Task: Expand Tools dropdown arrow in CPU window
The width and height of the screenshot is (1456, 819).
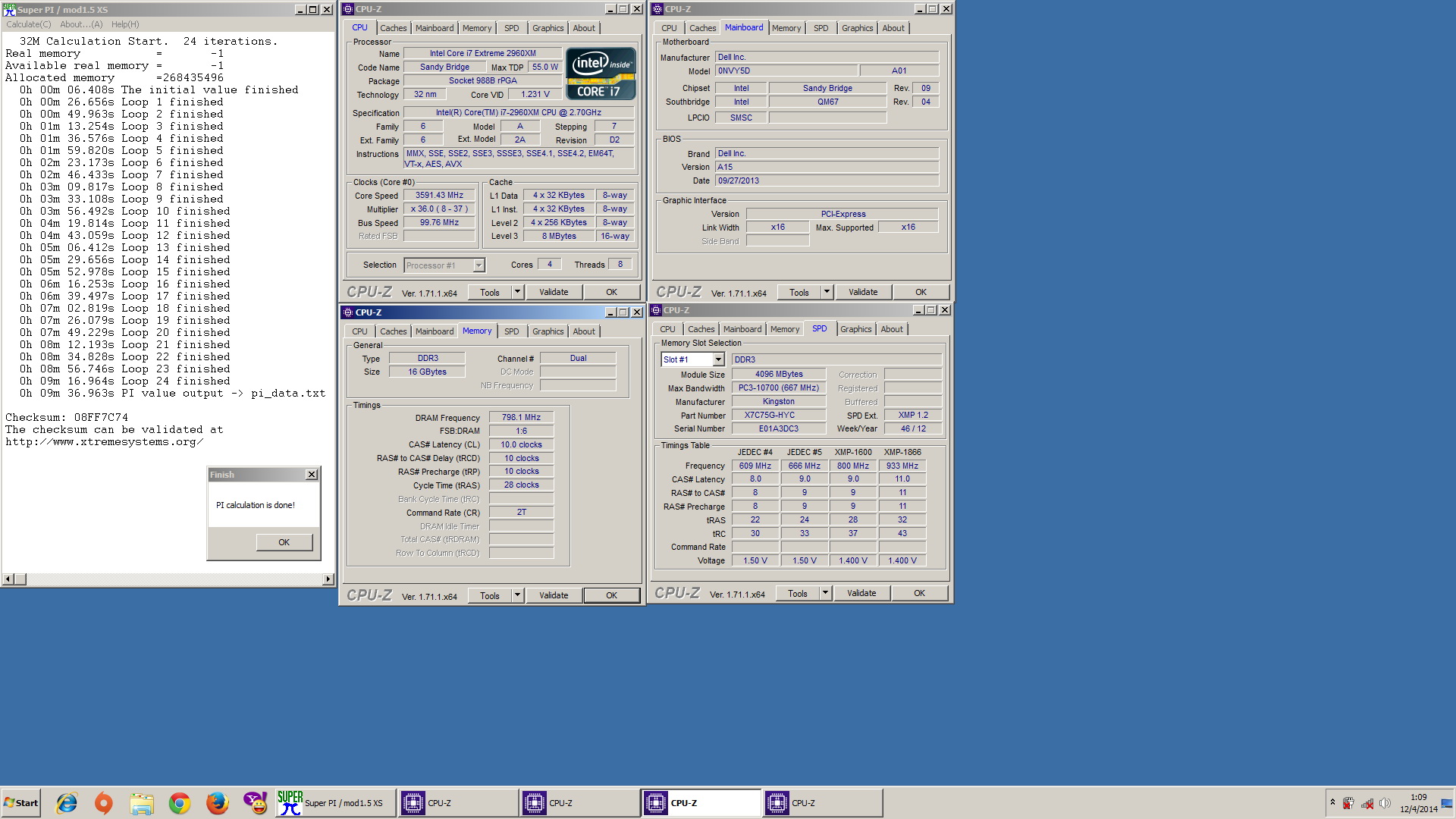Action: [518, 292]
